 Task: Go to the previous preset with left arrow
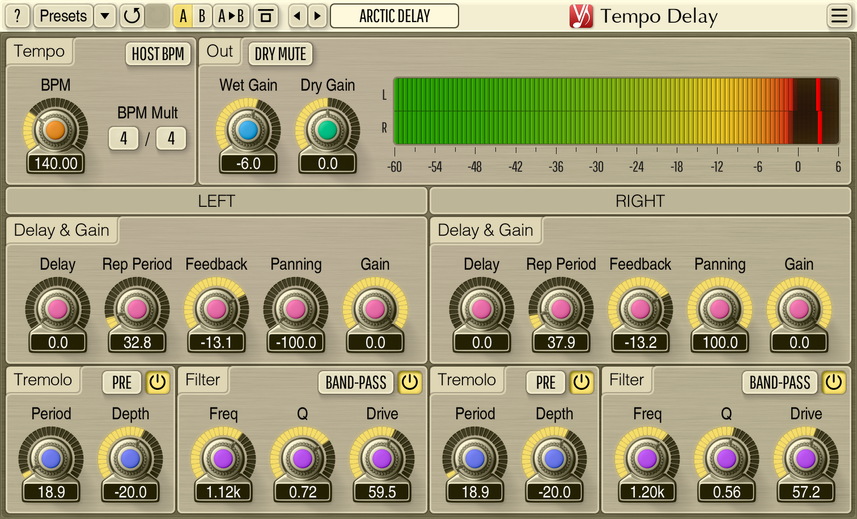(297, 16)
